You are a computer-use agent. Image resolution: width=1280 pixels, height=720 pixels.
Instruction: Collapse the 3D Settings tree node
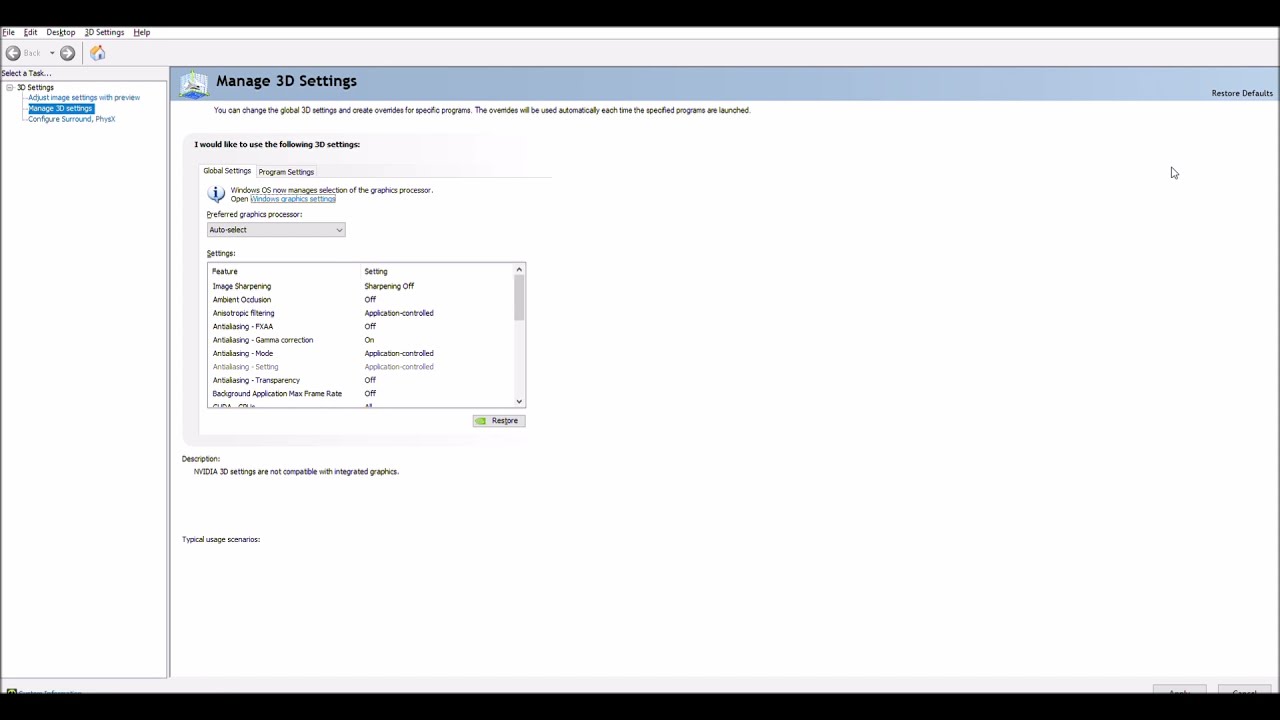click(9, 87)
